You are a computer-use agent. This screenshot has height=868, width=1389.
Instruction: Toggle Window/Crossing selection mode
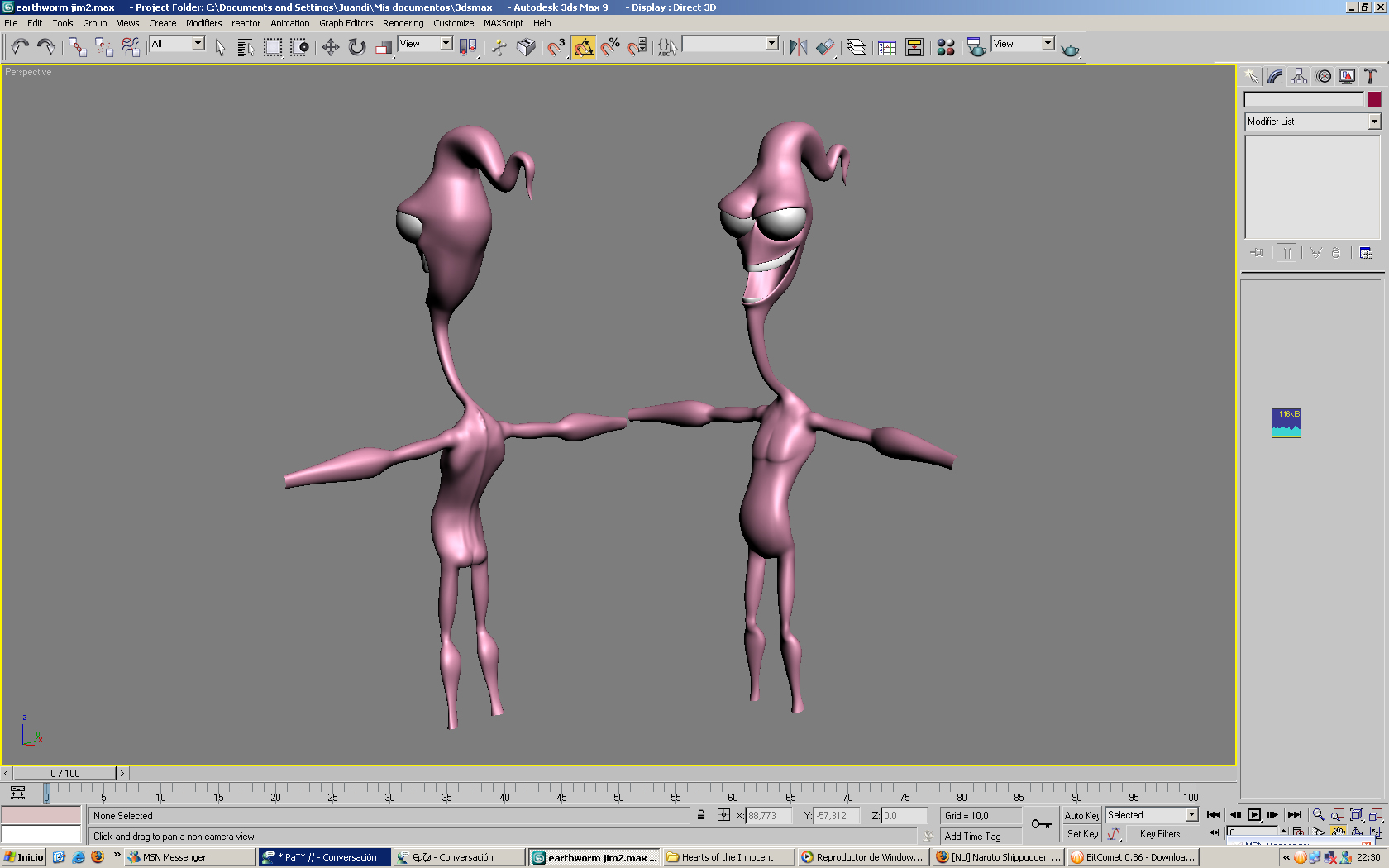click(299, 47)
